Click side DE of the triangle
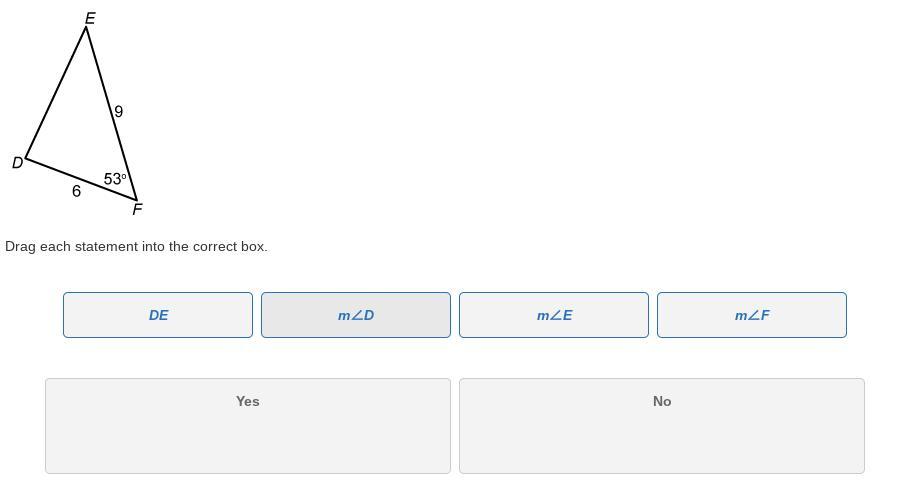Screen dimensions: 904x482 (x=56, y=92)
